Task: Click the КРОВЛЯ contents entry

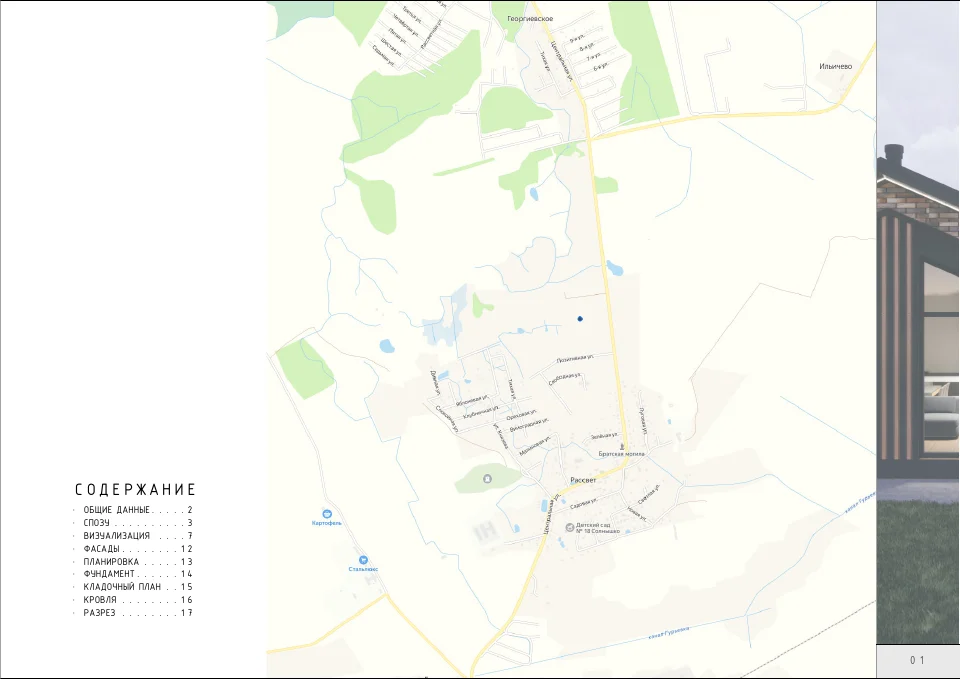Action: (138, 599)
